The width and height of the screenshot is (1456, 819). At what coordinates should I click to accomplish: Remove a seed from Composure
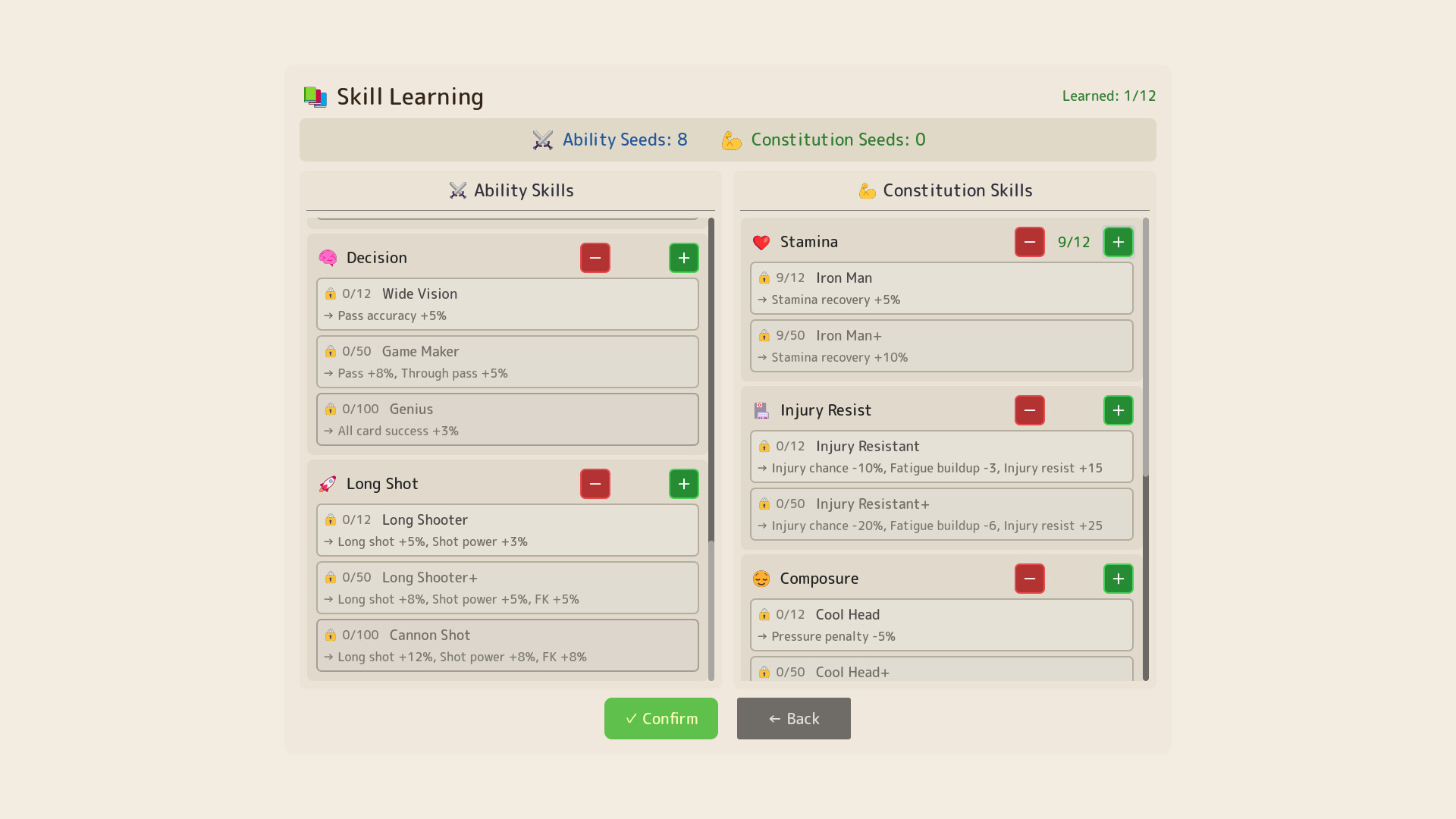tap(1029, 579)
